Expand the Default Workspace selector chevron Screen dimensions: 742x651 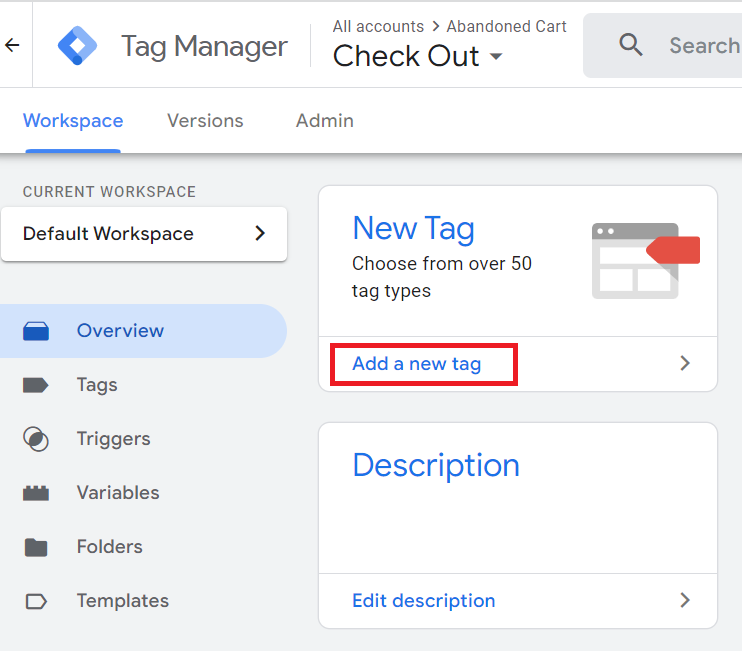260,233
